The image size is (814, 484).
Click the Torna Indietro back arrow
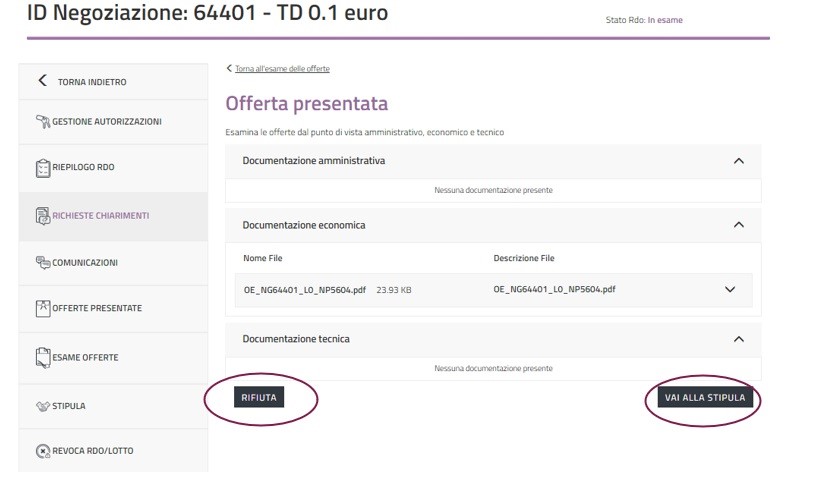click(x=42, y=81)
